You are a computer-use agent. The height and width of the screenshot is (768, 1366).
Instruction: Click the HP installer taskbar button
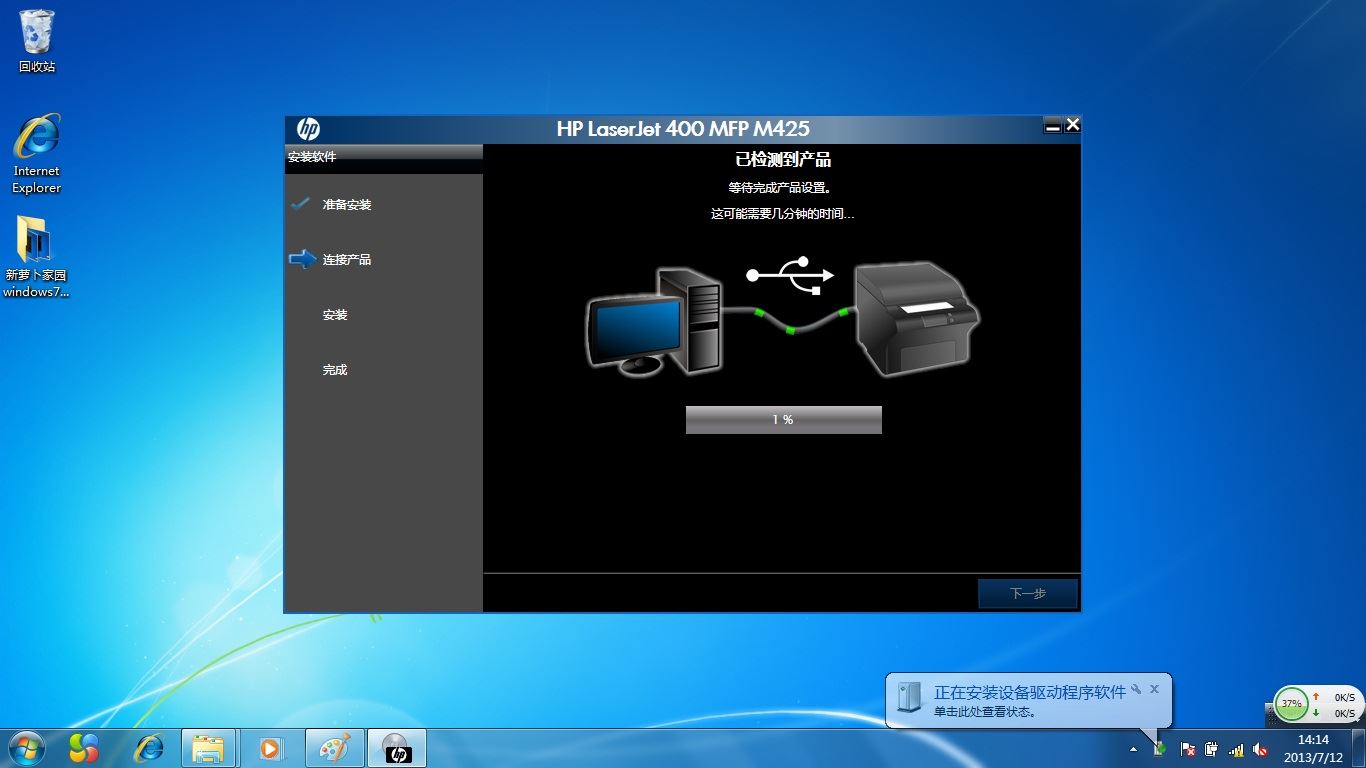[x=397, y=748]
